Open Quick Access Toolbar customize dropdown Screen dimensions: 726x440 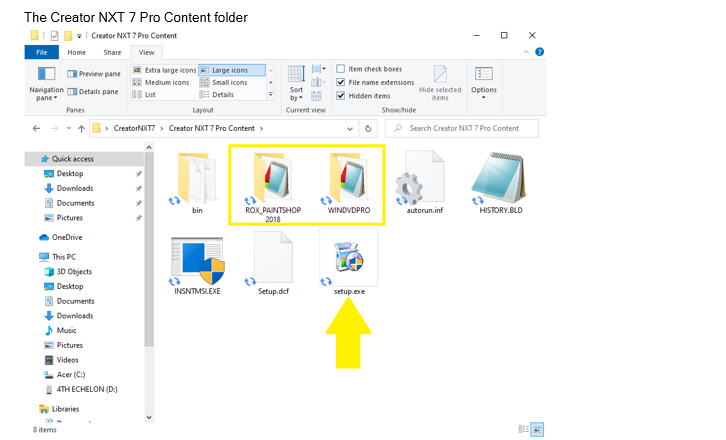79,36
